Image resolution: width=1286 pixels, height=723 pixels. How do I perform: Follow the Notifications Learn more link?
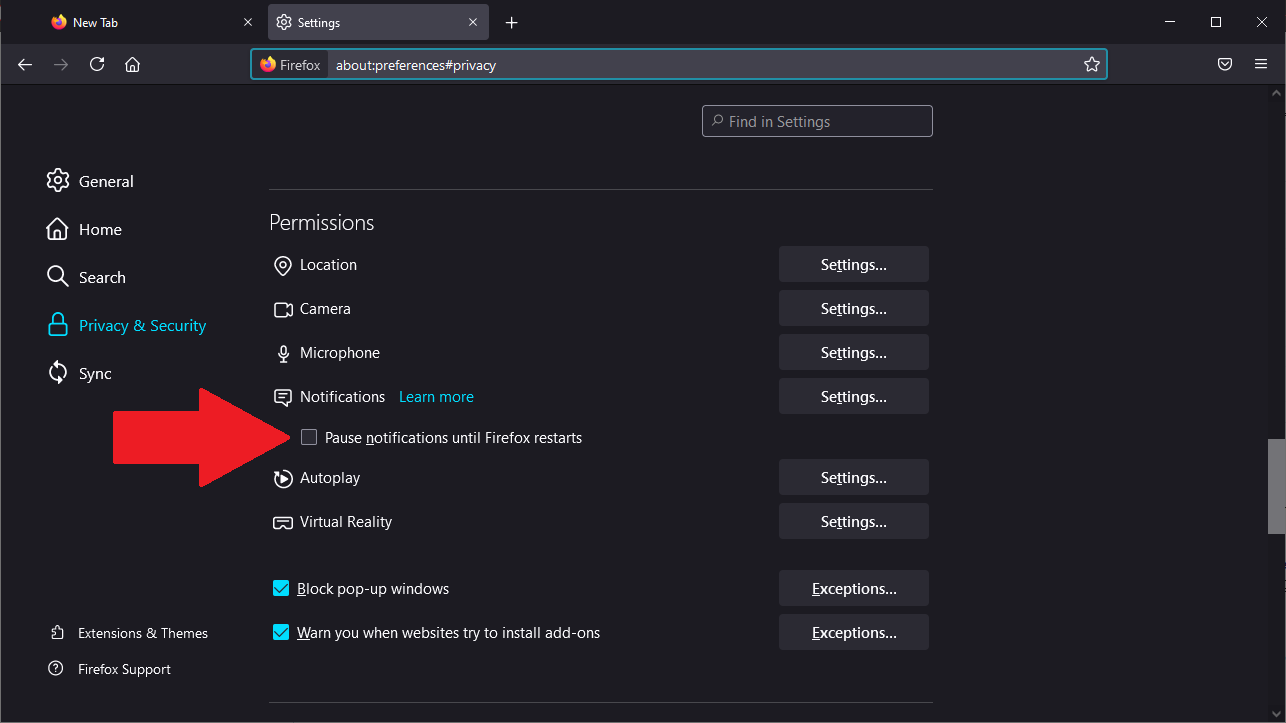(x=436, y=397)
